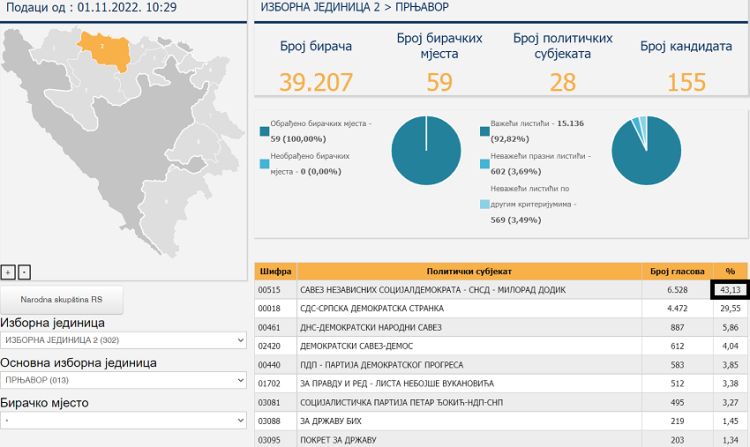
Task: Click the light blue Необрађено legend square
Action: pos(264,163)
